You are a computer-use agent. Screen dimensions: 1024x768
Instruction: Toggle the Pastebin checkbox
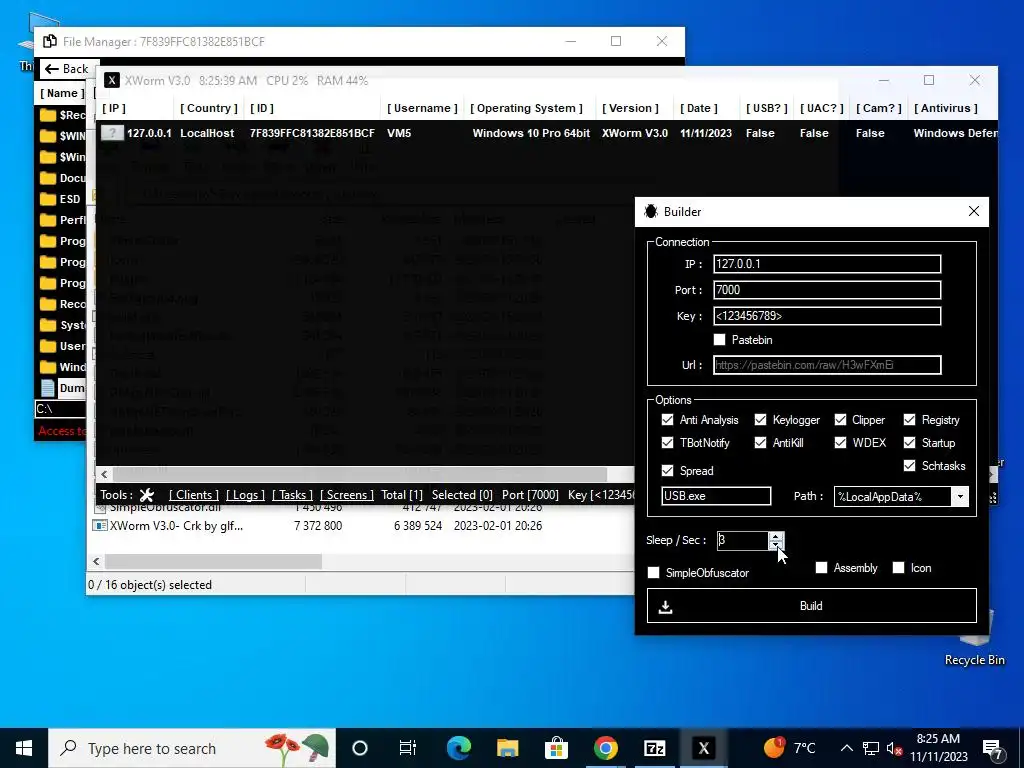[720, 340]
